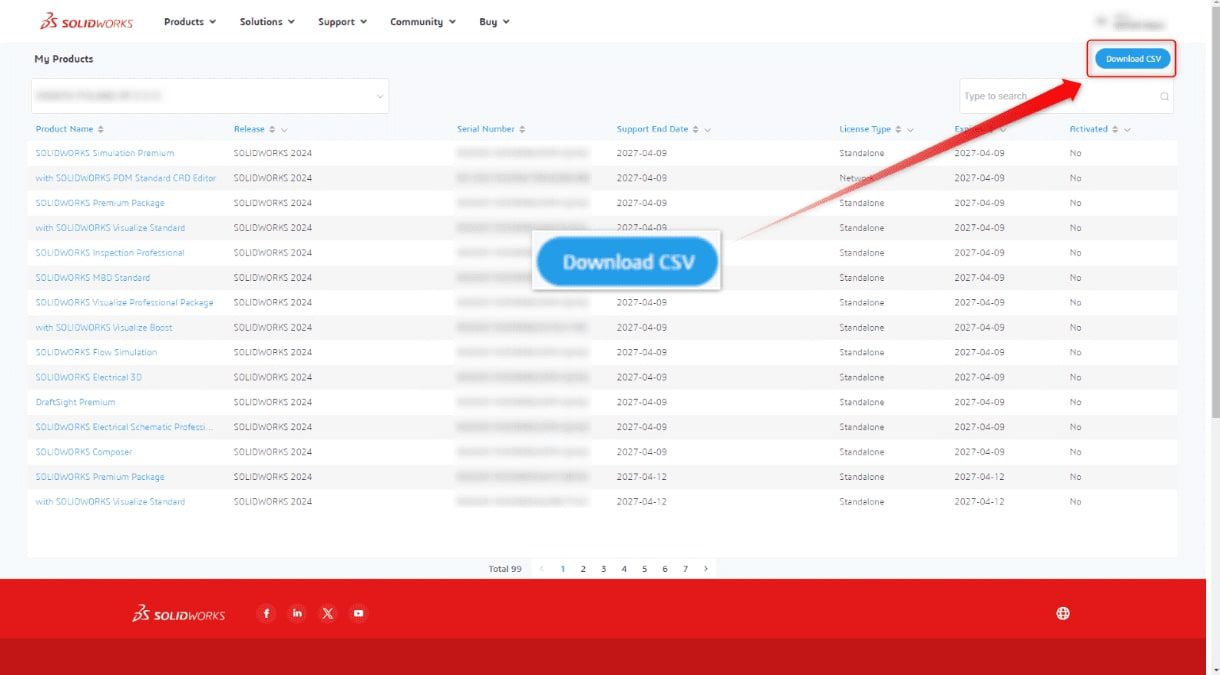Open the Release column filter chevron
The height and width of the screenshot is (675, 1220).
(284, 130)
